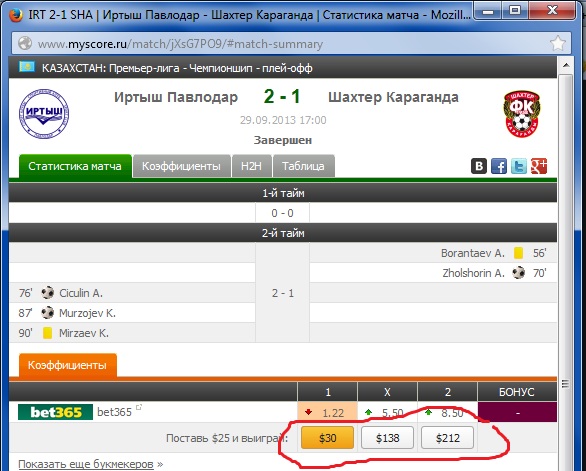Click the Irtysh Pavlodar team logo
586x471 pixels.
44,114
